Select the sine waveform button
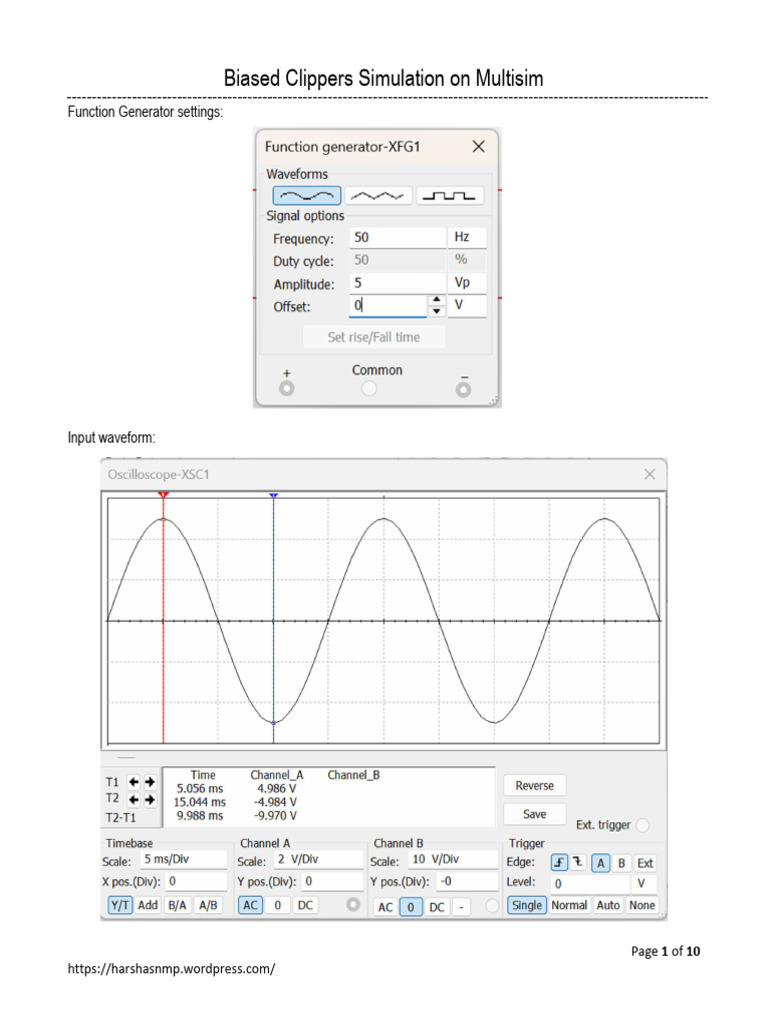Screen dimensions: 768x1024 pyautogui.click(x=307, y=195)
